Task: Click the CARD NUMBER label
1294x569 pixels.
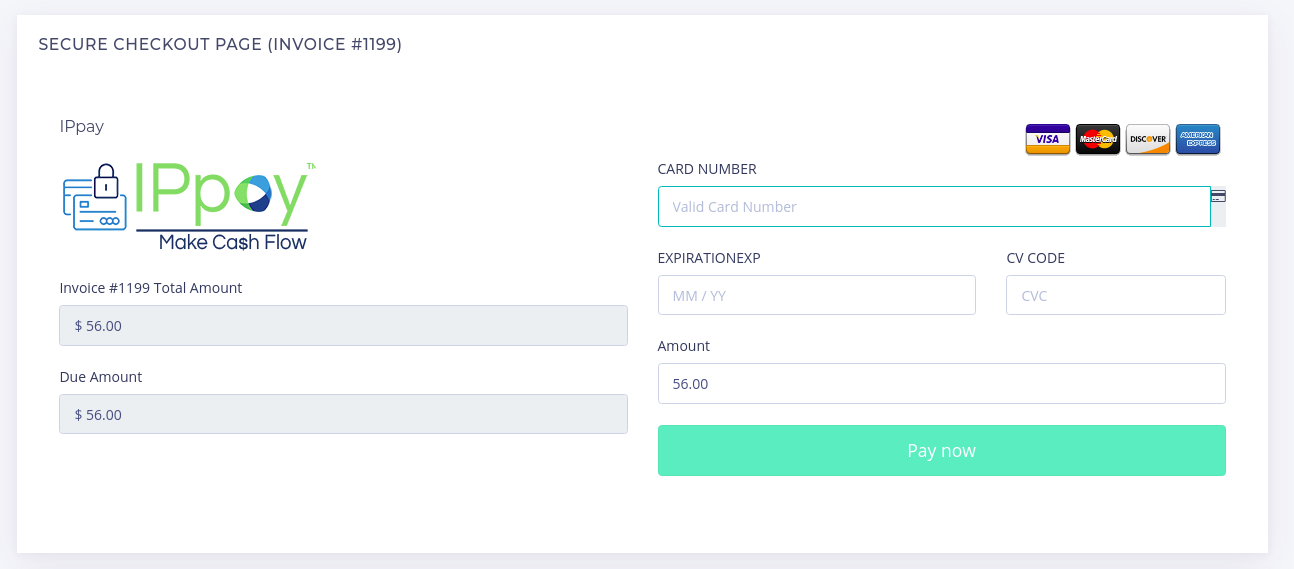Action: pyautogui.click(x=707, y=169)
